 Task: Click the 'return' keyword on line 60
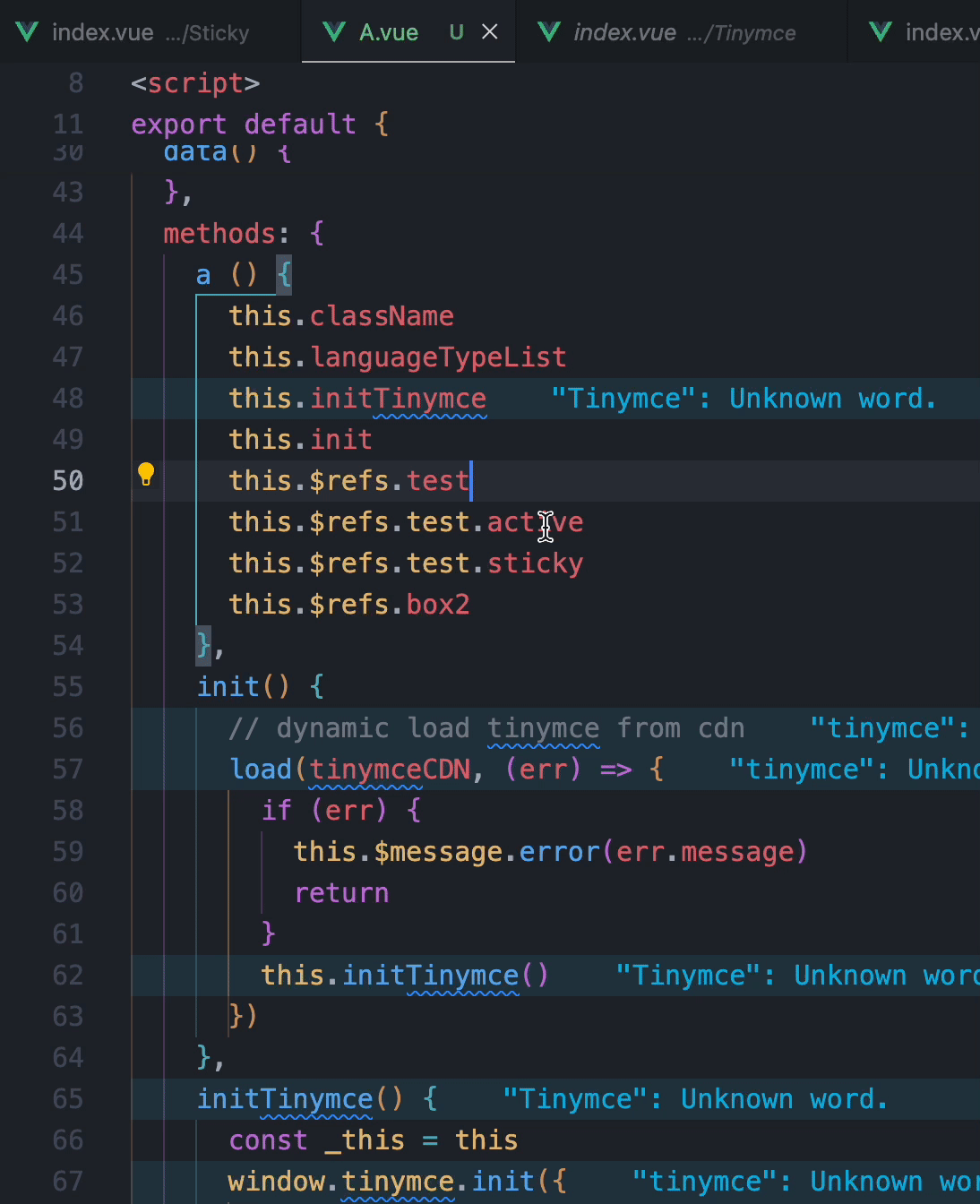tap(341, 893)
